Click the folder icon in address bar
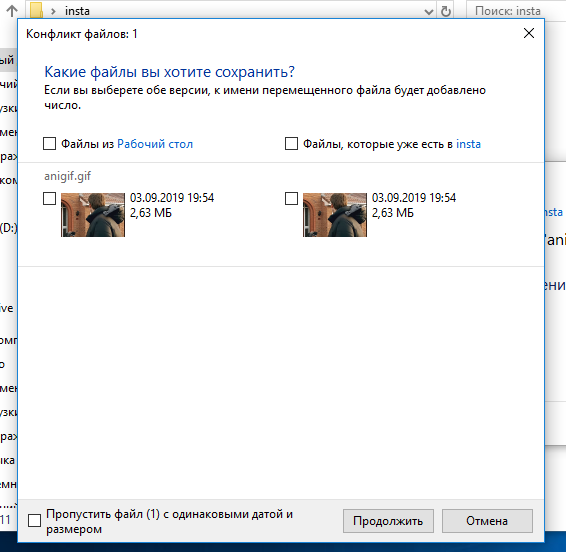Screen dimensions: 566x552 36,10
